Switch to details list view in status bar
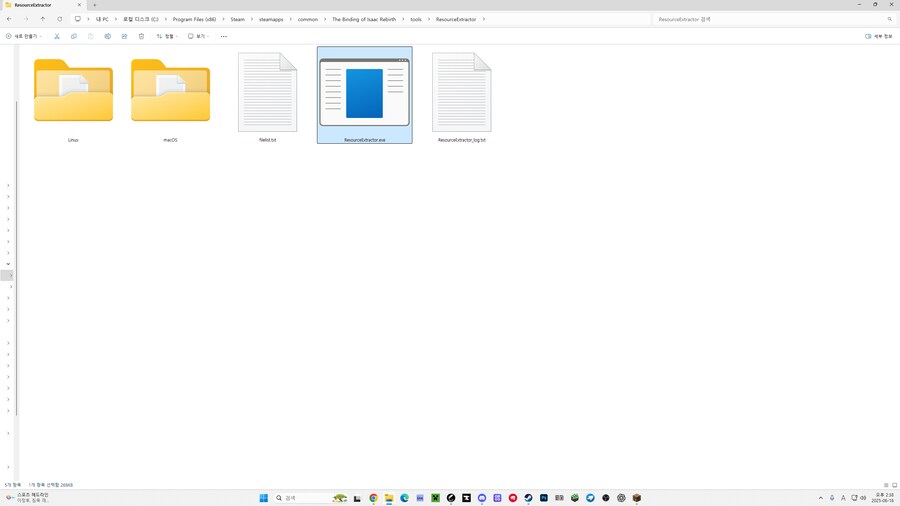This screenshot has height=506, width=900. coord(886,485)
